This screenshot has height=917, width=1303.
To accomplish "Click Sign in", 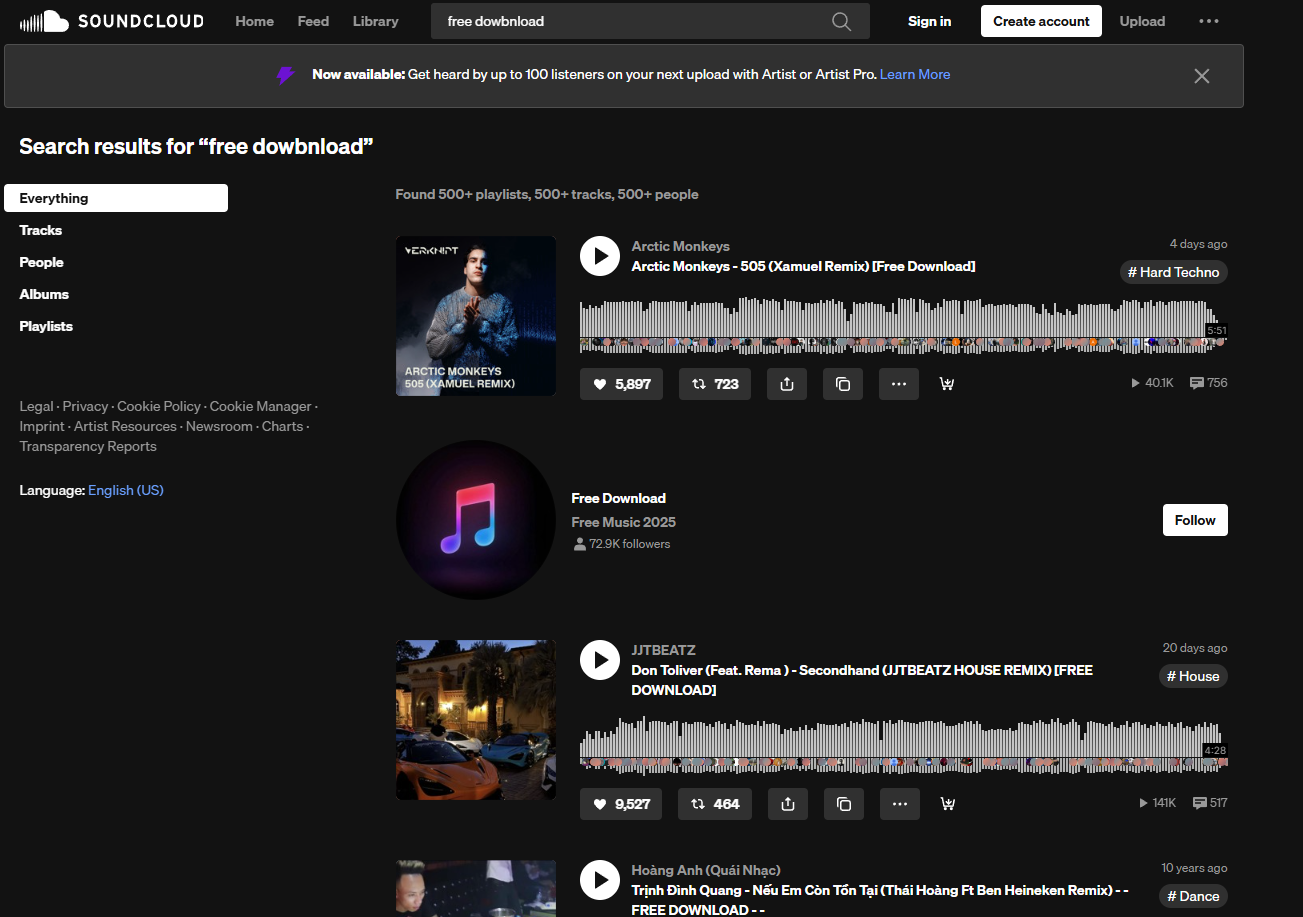I will pyautogui.click(x=929, y=21).
